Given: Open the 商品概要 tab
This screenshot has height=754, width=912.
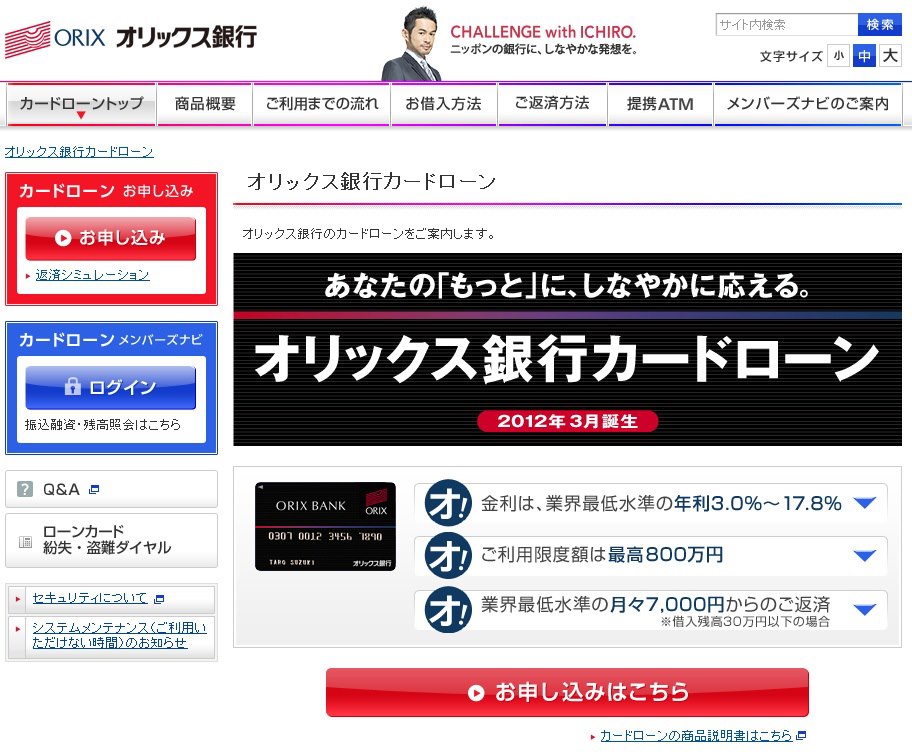Looking at the screenshot, I should (x=205, y=104).
